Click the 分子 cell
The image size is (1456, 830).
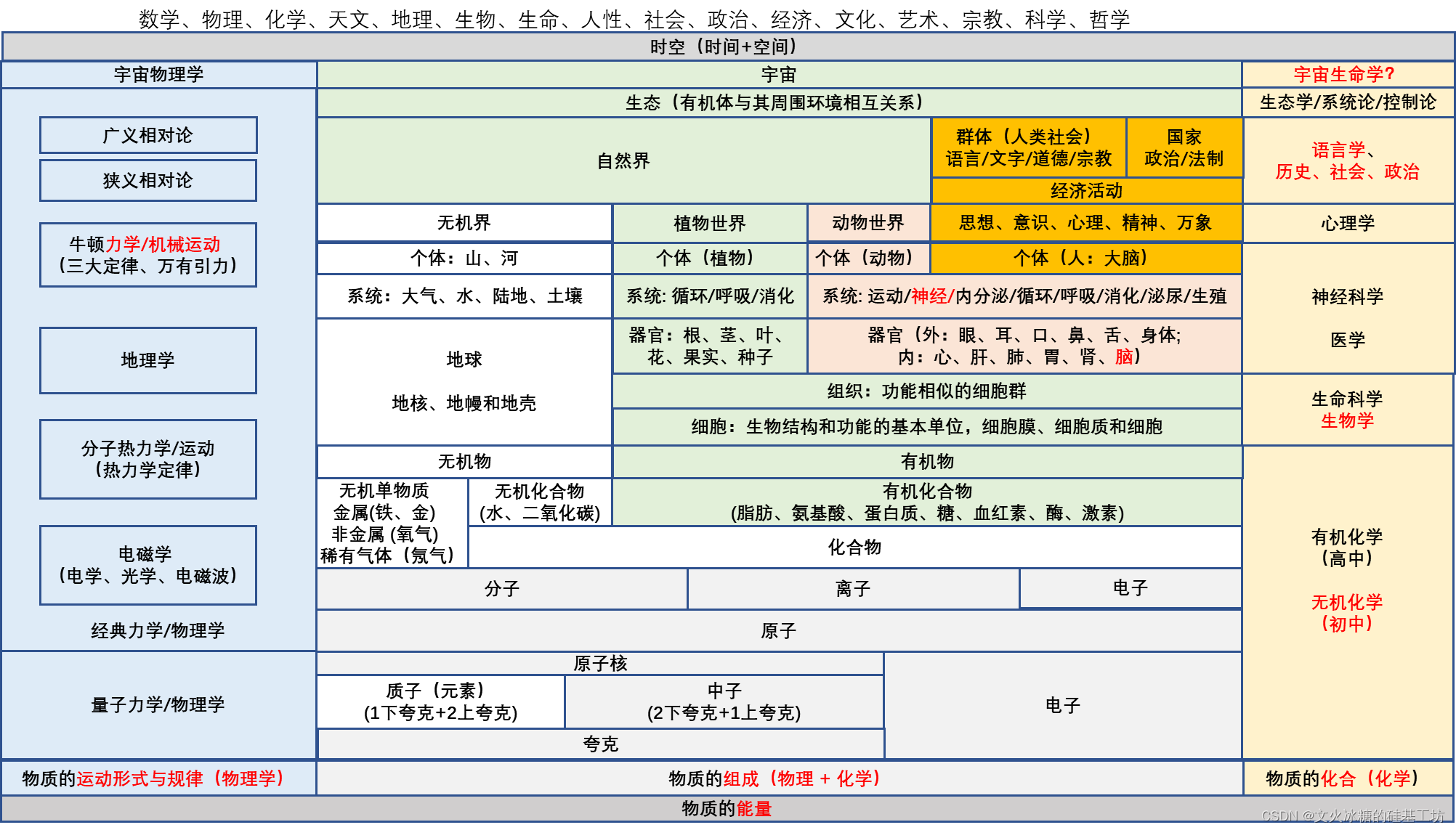502,589
